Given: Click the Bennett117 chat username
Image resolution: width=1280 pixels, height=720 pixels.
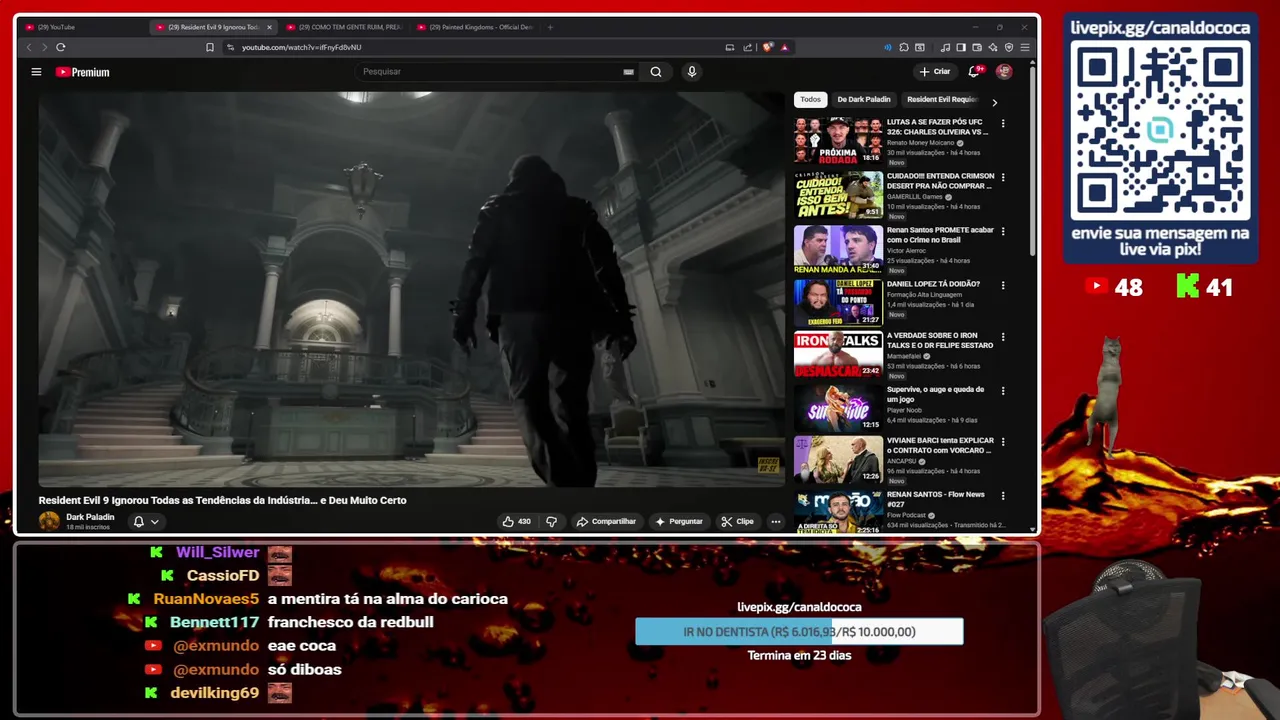Looking at the screenshot, I should [214, 622].
